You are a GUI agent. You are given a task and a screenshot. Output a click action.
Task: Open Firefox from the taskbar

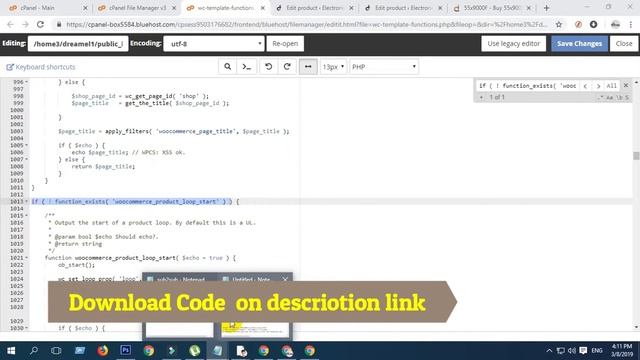[x=103, y=351]
